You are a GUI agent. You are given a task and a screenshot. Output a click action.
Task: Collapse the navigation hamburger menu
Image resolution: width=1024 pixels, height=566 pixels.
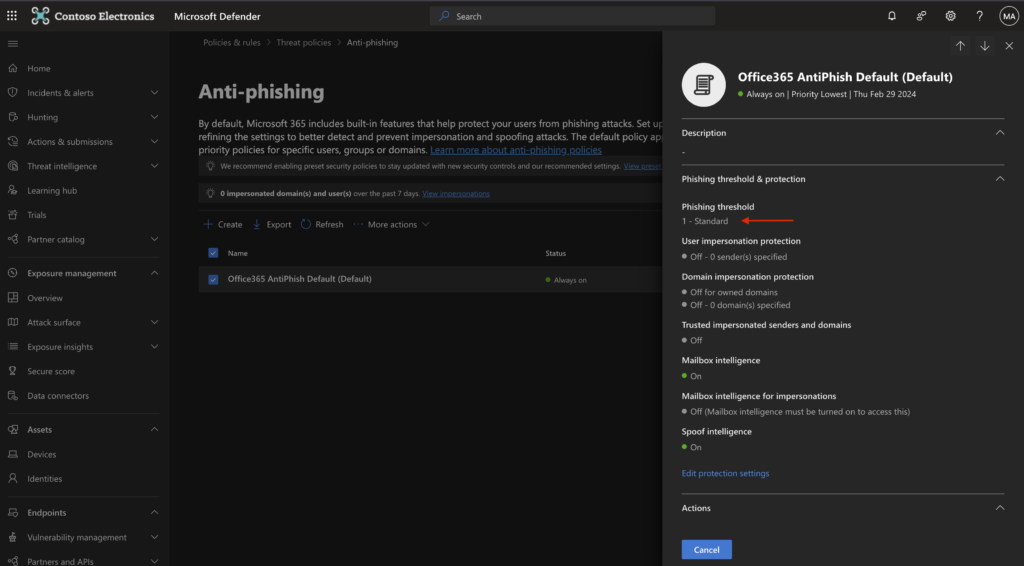[x=12, y=44]
